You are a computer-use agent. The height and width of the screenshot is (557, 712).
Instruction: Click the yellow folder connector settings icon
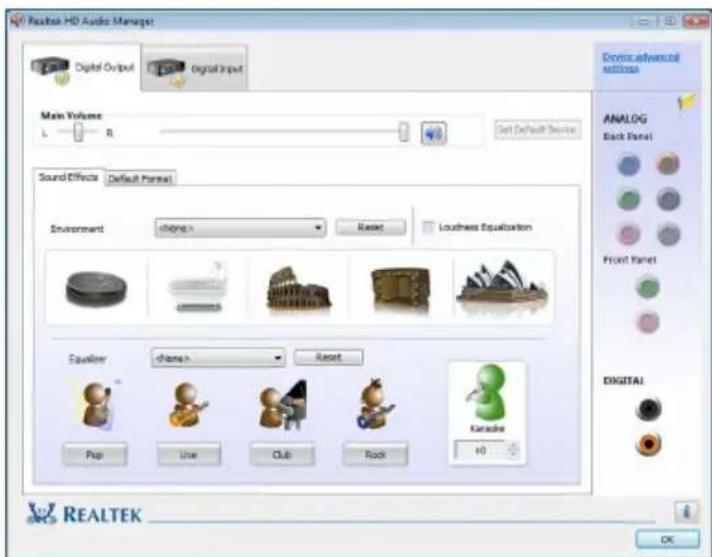click(687, 102)
